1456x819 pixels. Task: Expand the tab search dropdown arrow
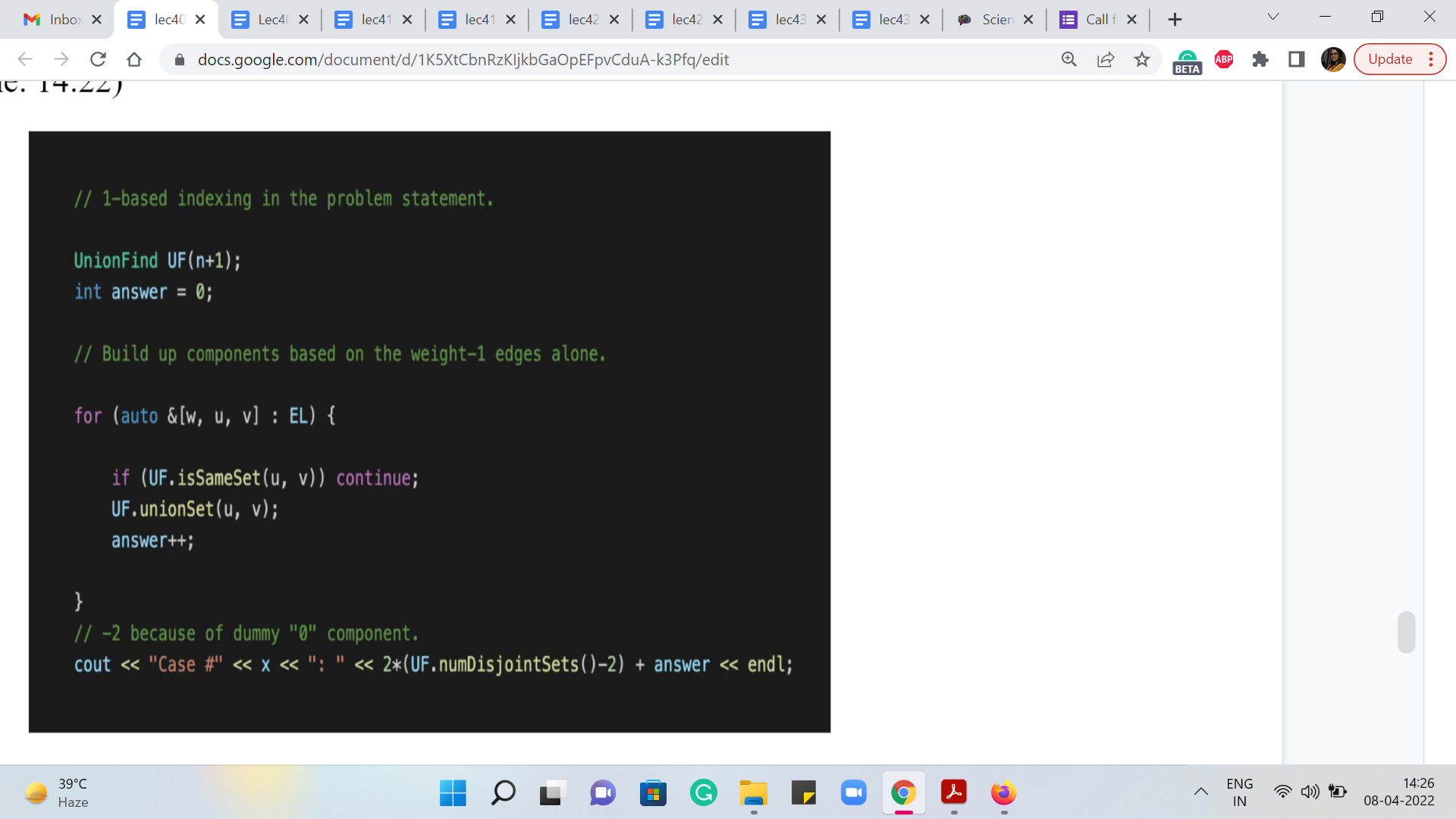click(1273, 17)
